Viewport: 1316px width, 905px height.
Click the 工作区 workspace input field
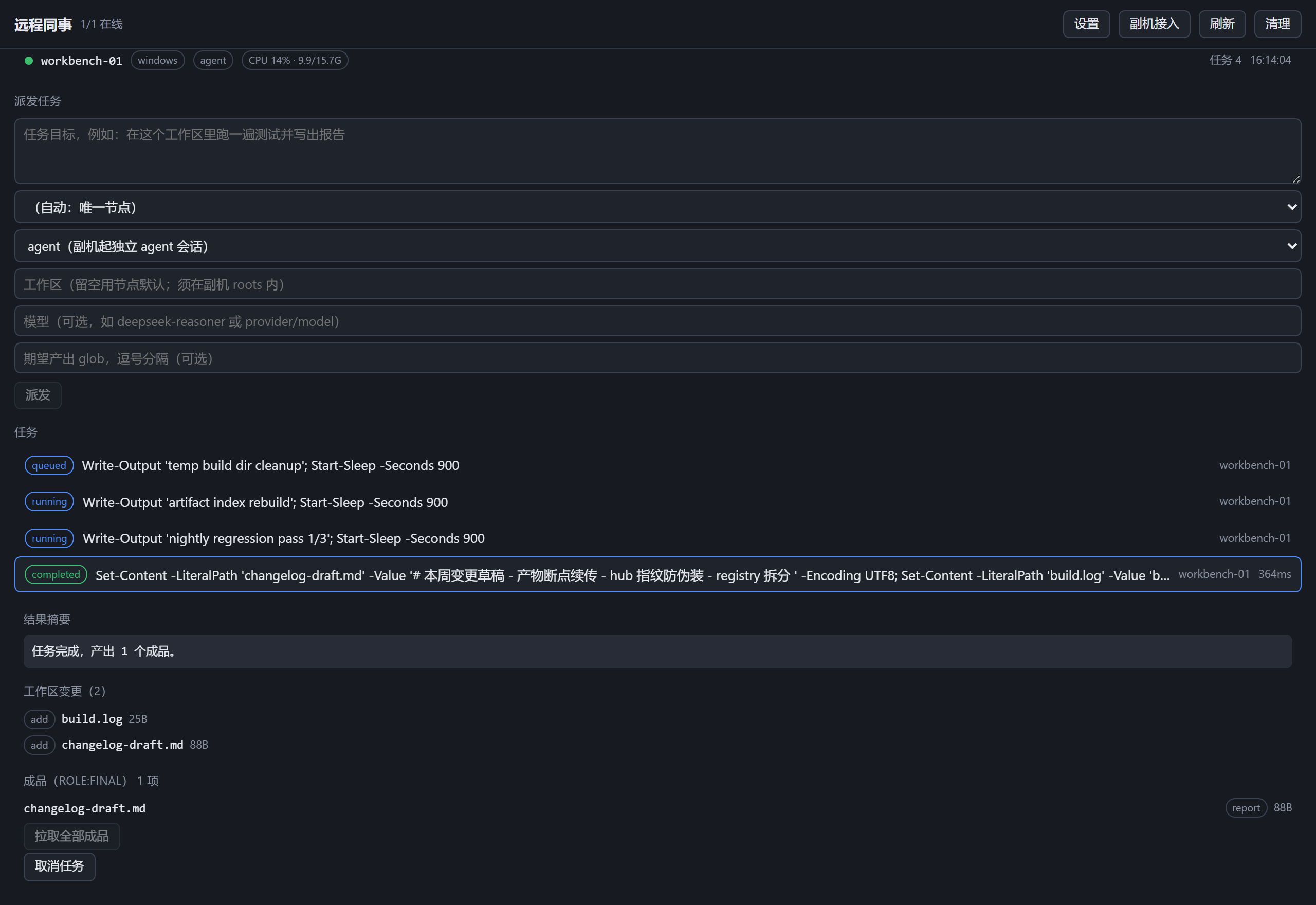point(657,284)
